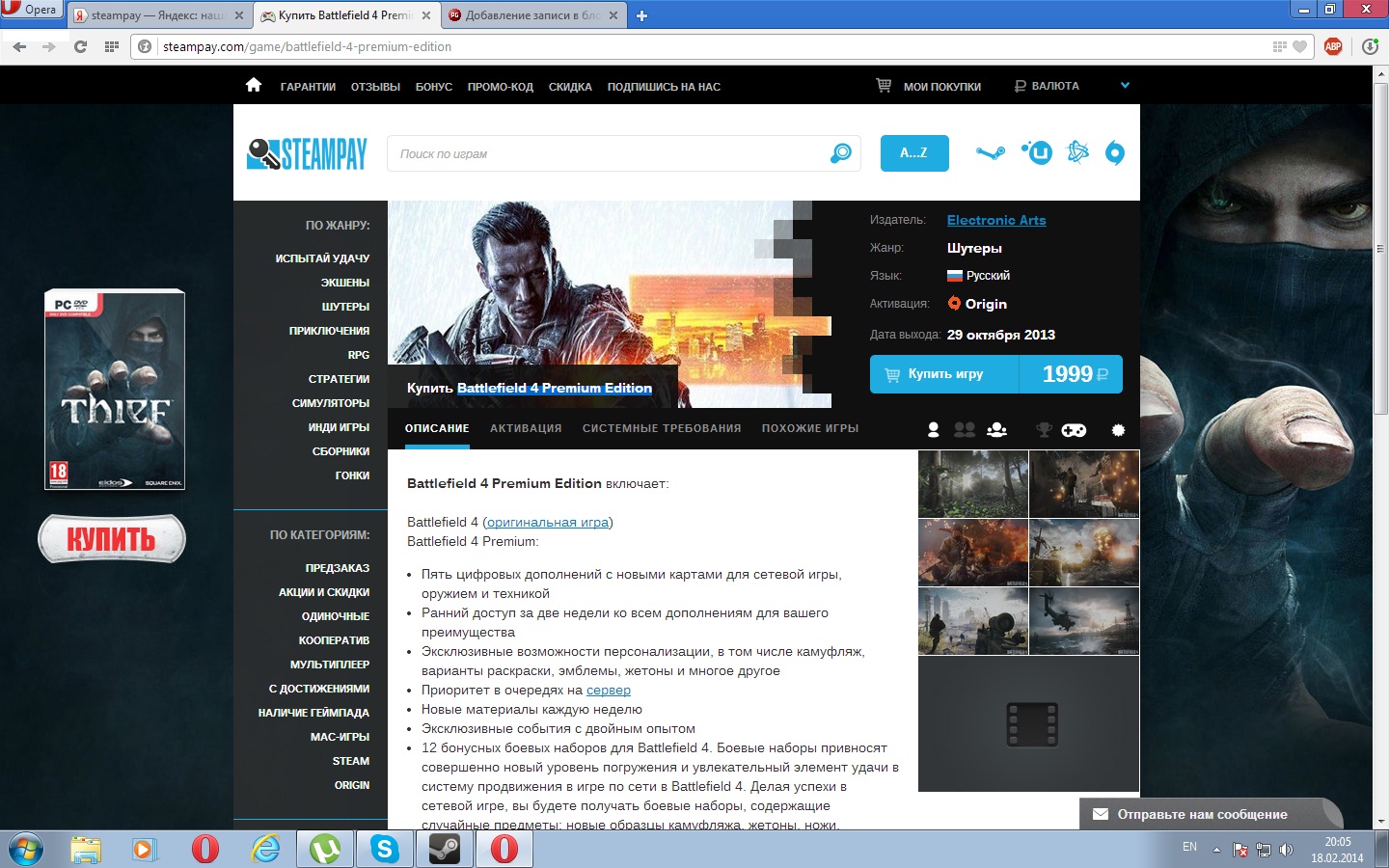Open the Гарантии menu item

click(x=308, y=87)
